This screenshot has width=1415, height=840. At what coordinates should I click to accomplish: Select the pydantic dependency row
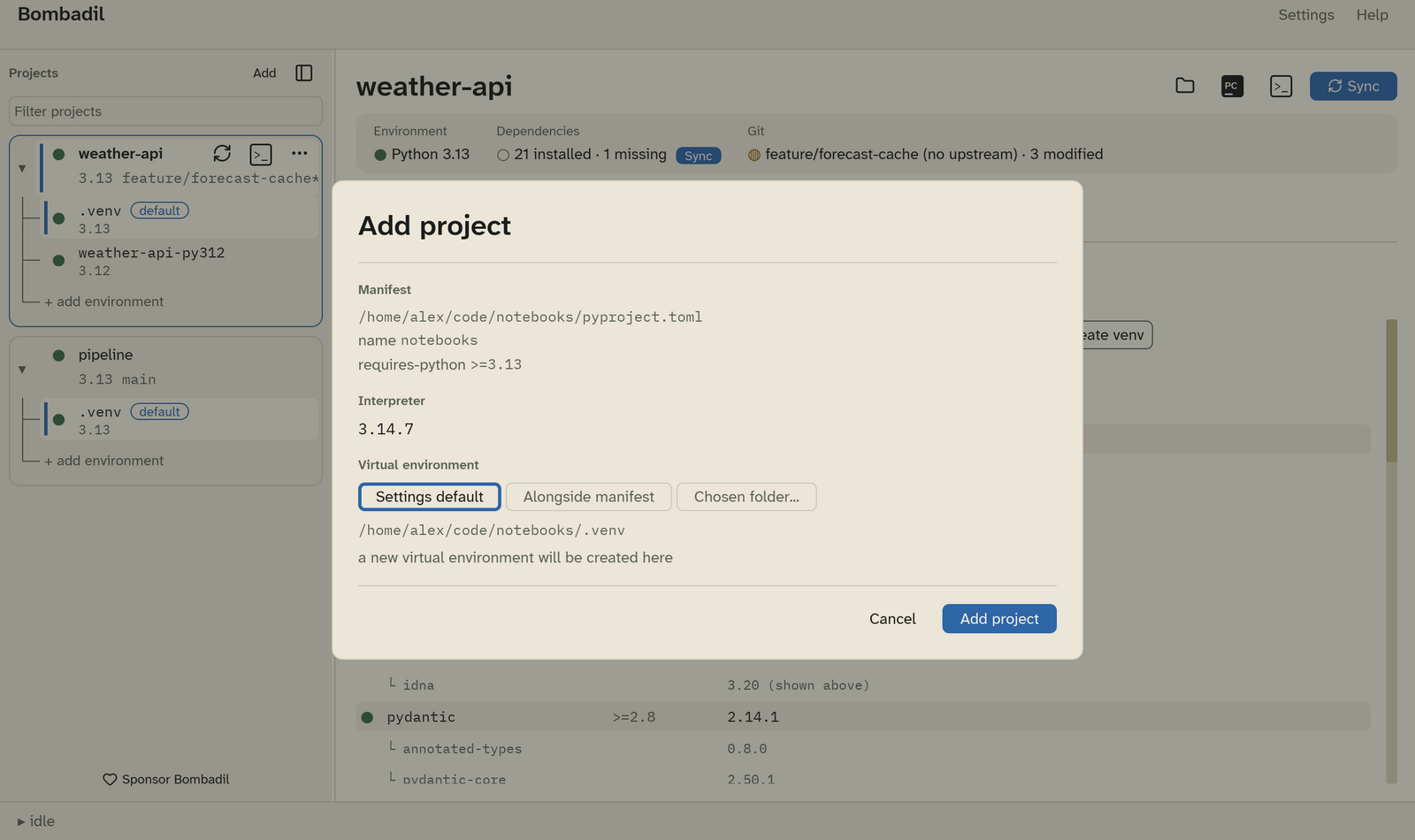tap(863, 717)
